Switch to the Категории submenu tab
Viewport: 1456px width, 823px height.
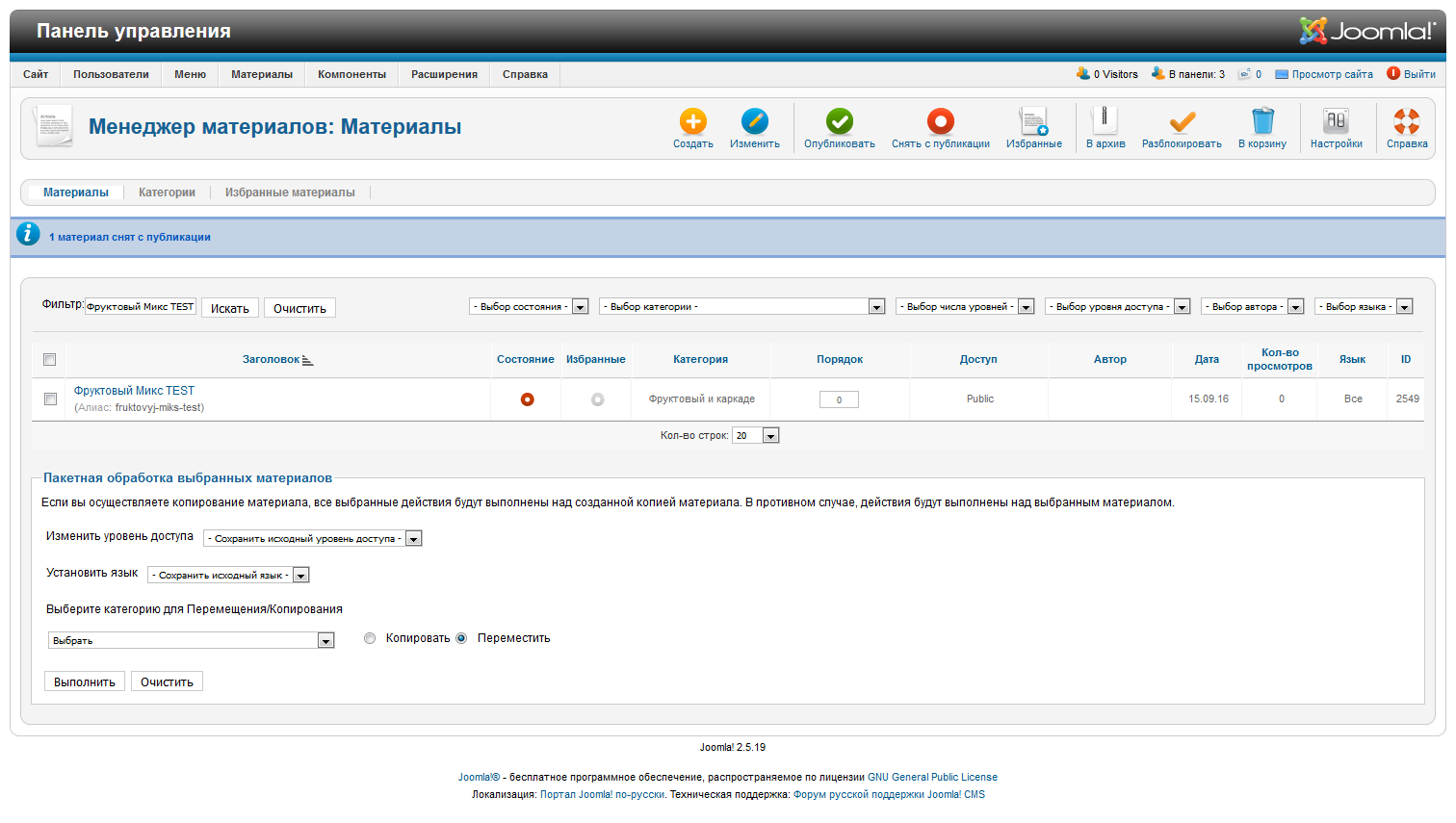pos(167,193)
